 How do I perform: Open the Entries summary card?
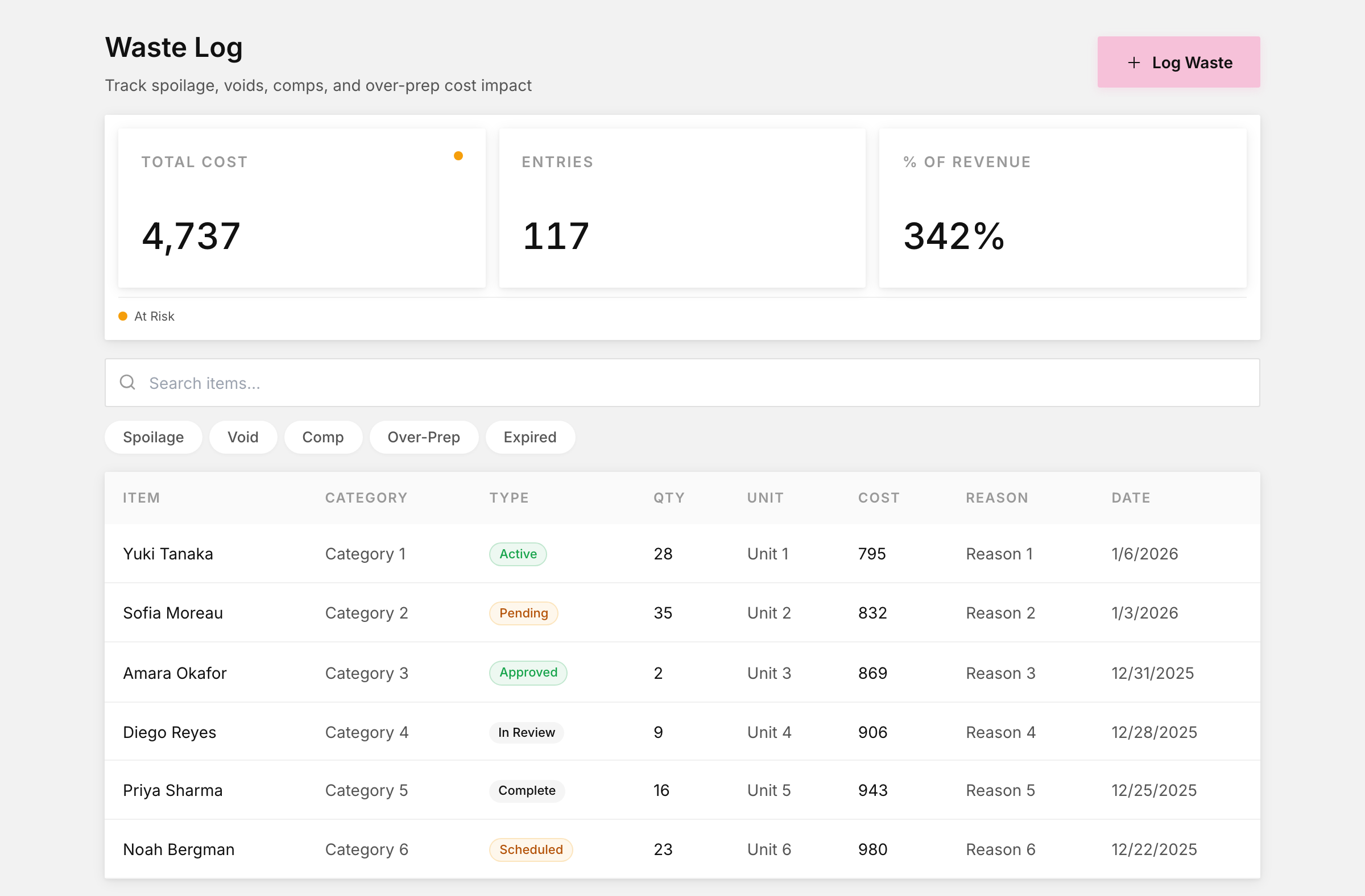(x=682, y=208)
